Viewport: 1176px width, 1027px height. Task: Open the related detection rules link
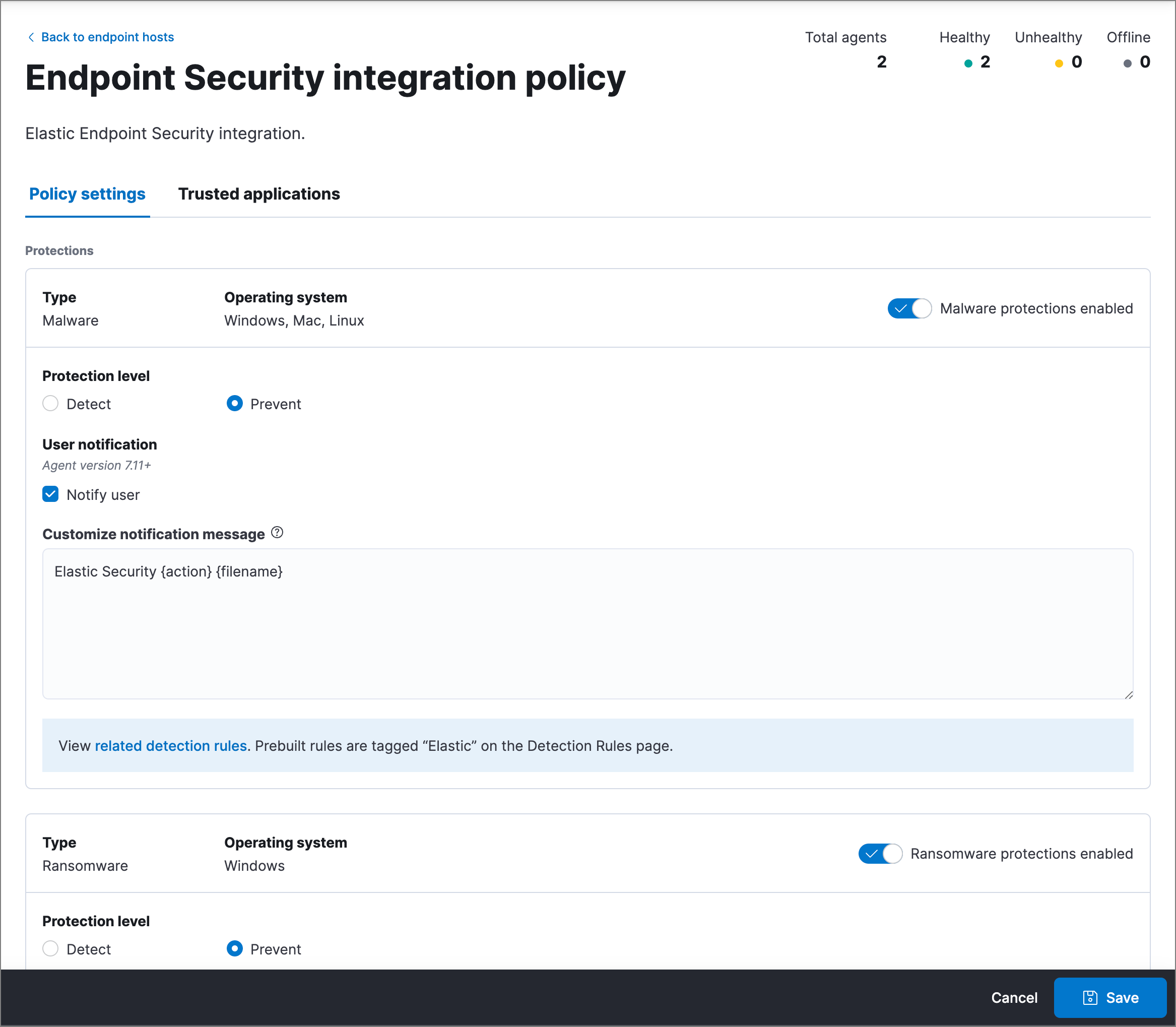170,746
